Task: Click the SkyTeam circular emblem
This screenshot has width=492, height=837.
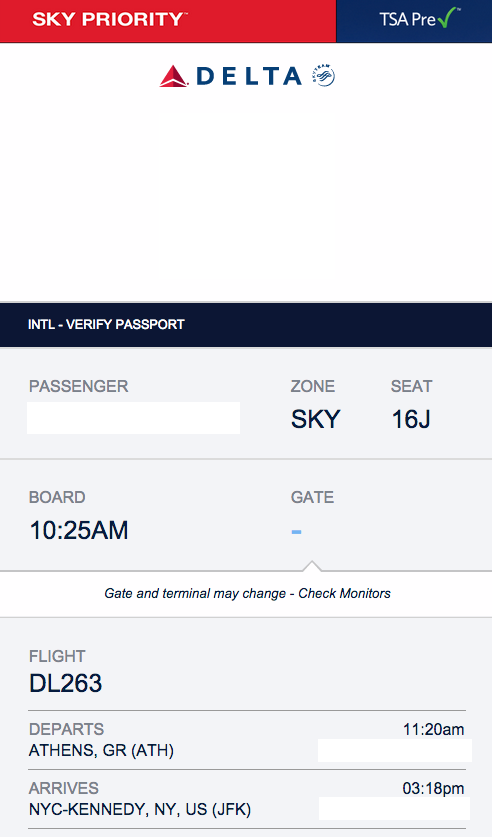Action: [x=323, y=75]
